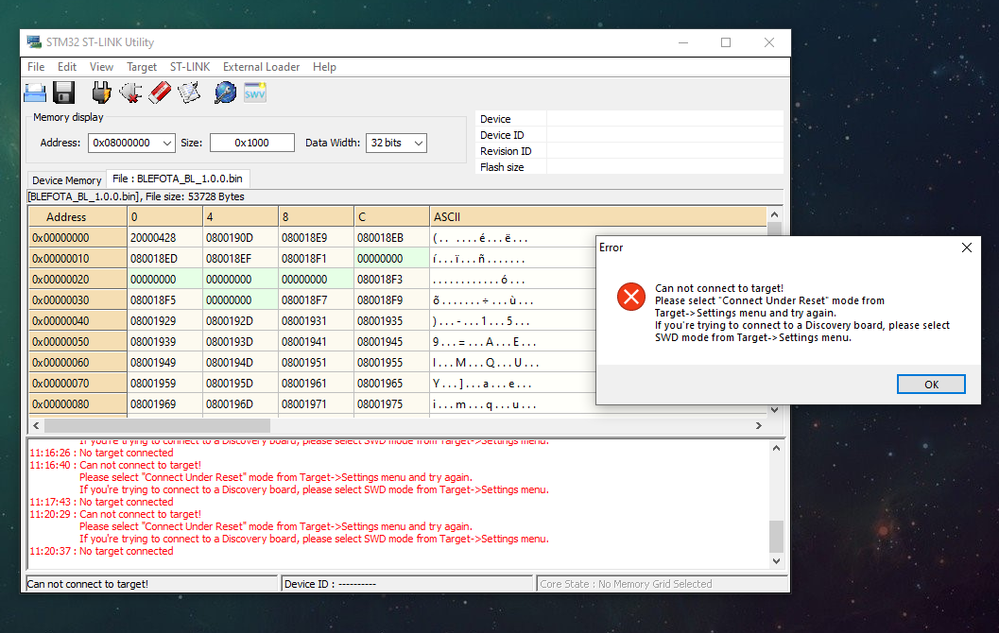This screenshot has height=633, width=999.
Task: Click the log pane up scroll arrow
Action: click(x=776, y=448)
